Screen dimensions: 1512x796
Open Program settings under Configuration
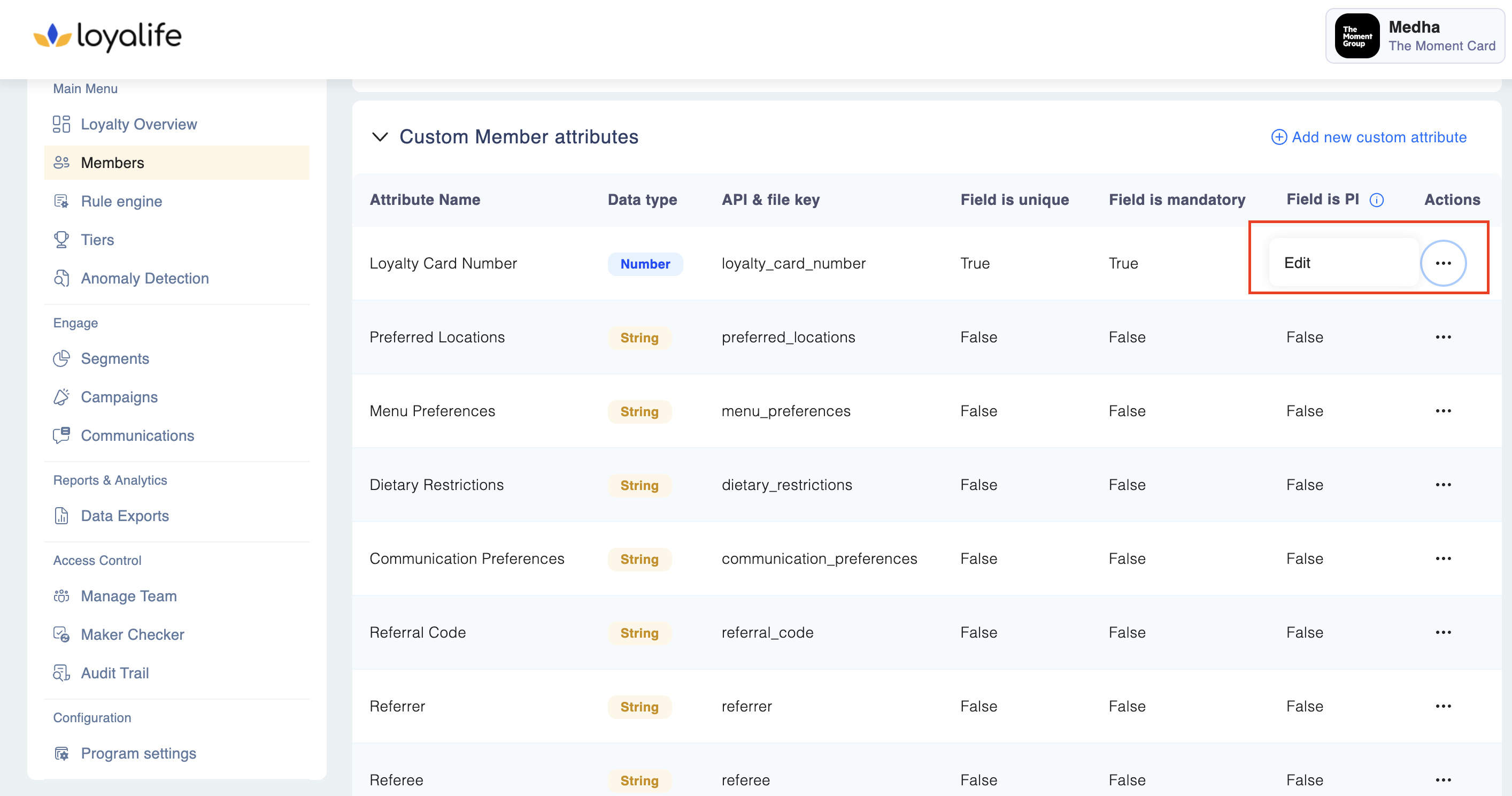click(138, 753)
